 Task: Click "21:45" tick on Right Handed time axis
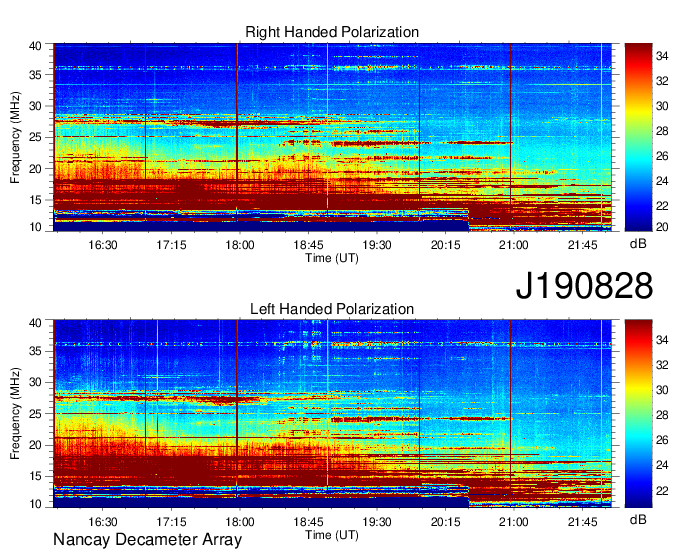point(582,245)
